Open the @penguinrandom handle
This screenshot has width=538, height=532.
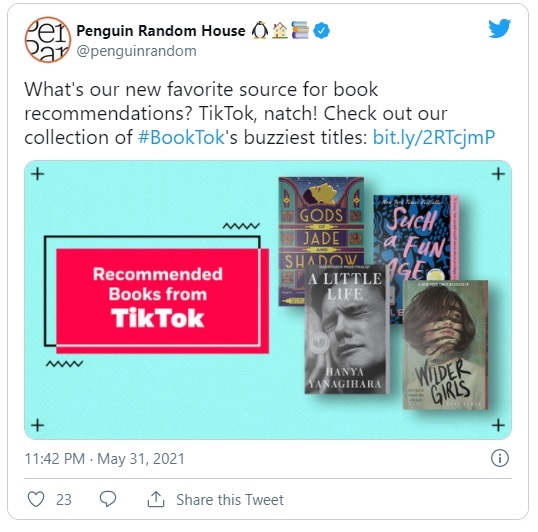[136, 51]
